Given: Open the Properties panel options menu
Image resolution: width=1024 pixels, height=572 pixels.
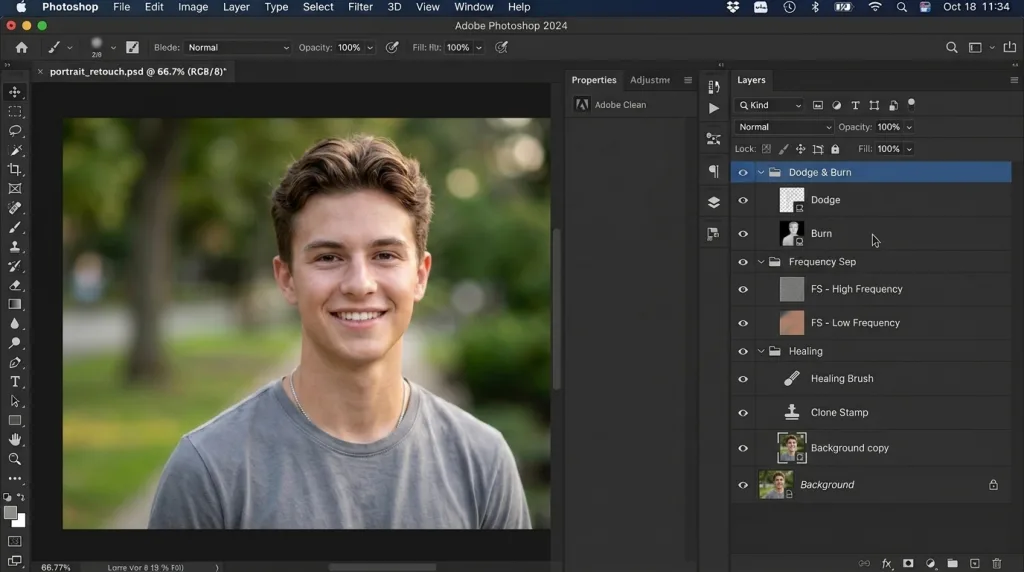Looking at the screenshot, I should pos(688,80).
